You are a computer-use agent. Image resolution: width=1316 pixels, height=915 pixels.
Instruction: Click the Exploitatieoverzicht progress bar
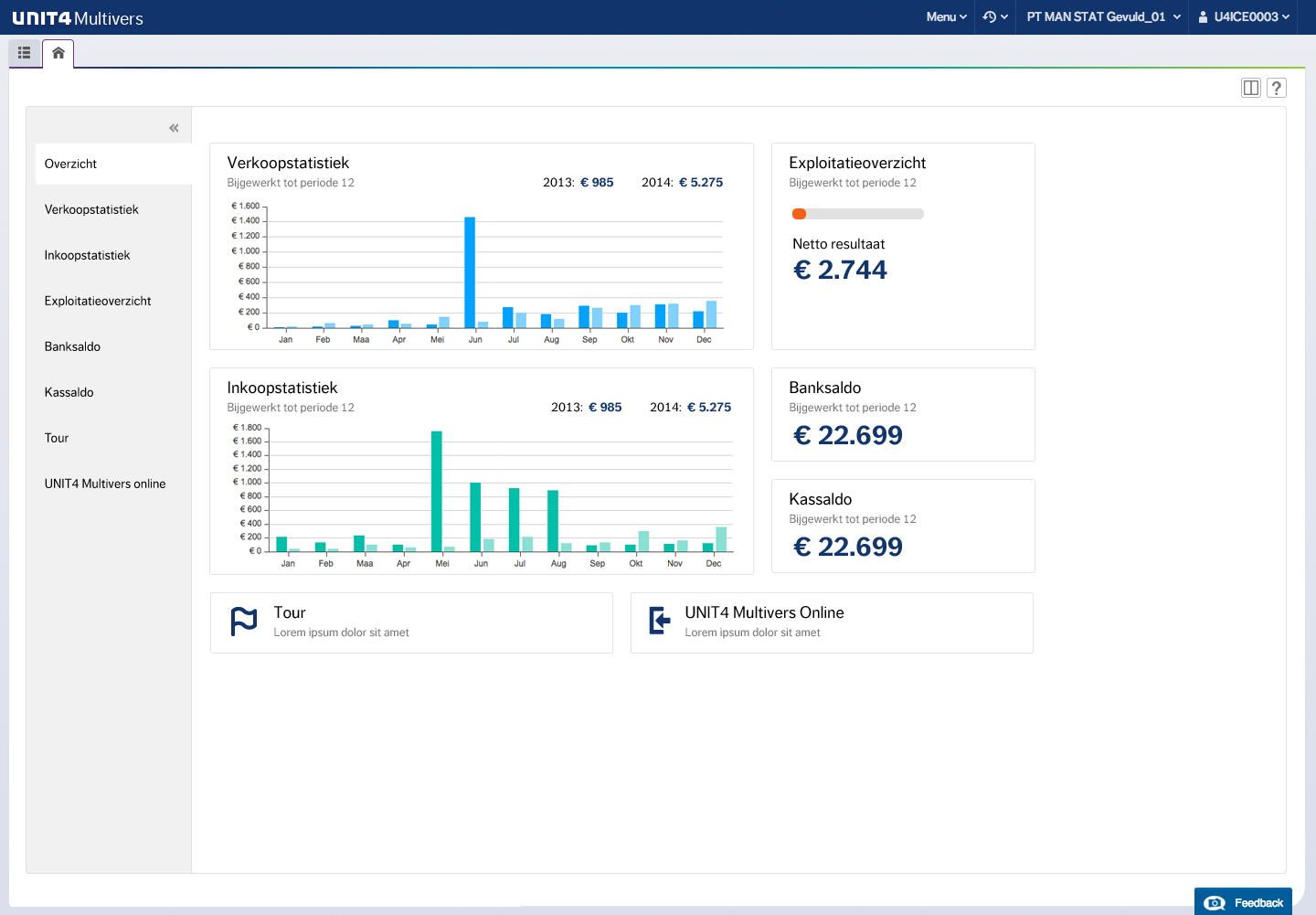[x=857, y=214]
